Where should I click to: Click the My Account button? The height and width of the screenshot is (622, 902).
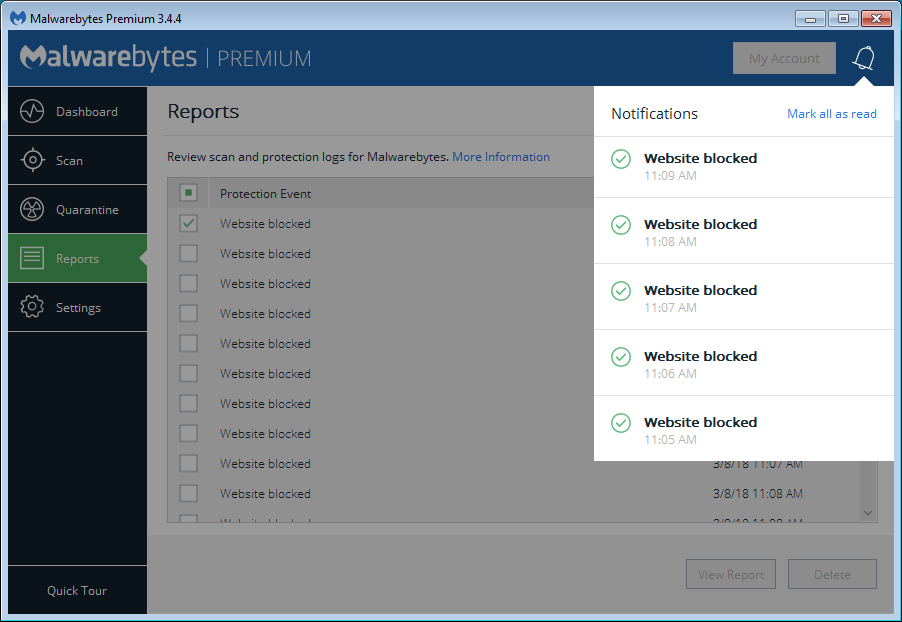(x=784, y=58)
